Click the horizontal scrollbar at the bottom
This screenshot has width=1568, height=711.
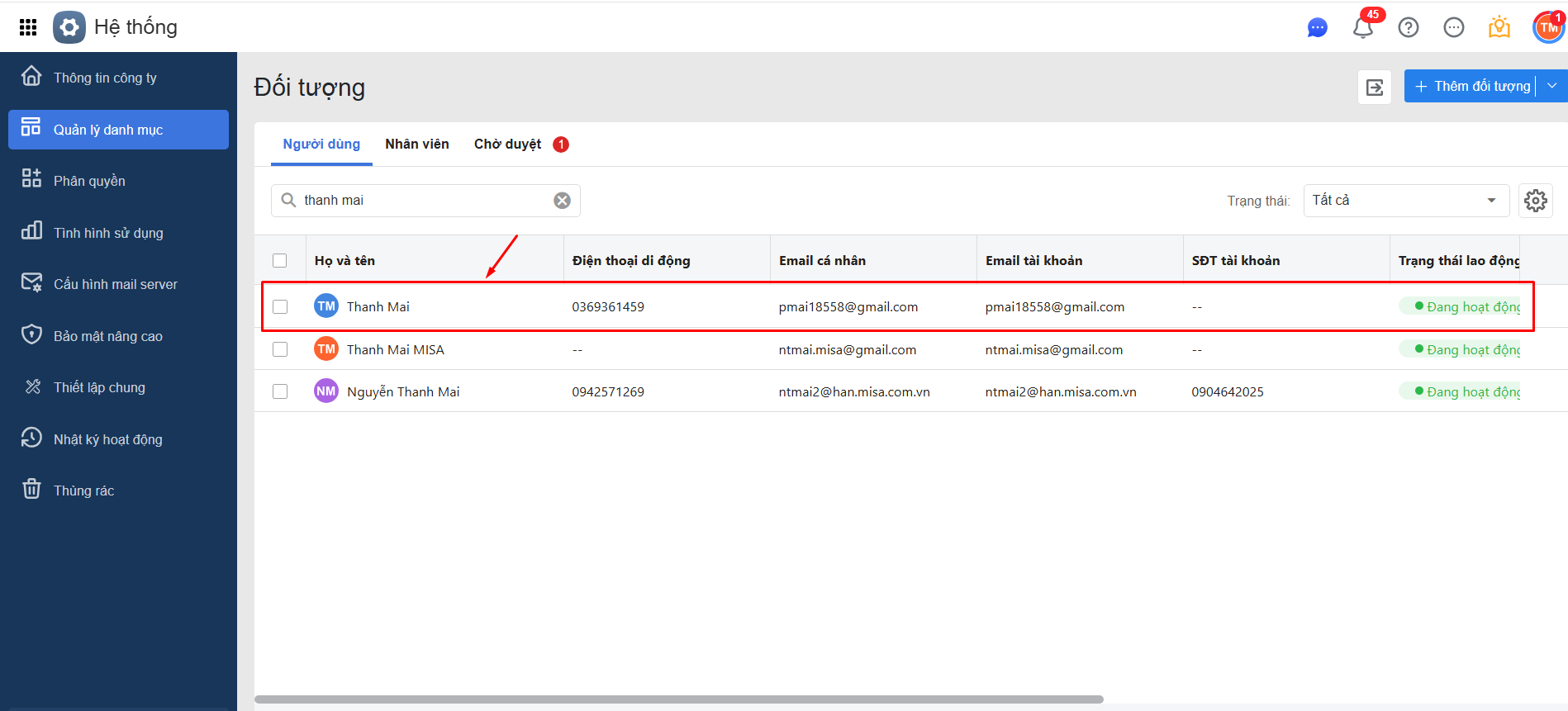(678, 699)
